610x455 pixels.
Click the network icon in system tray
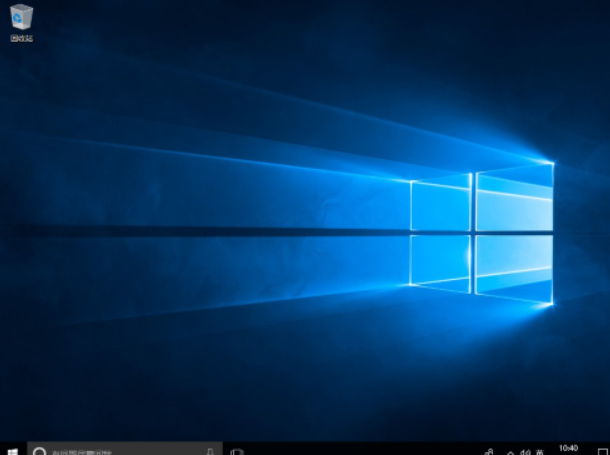point(489,451)
